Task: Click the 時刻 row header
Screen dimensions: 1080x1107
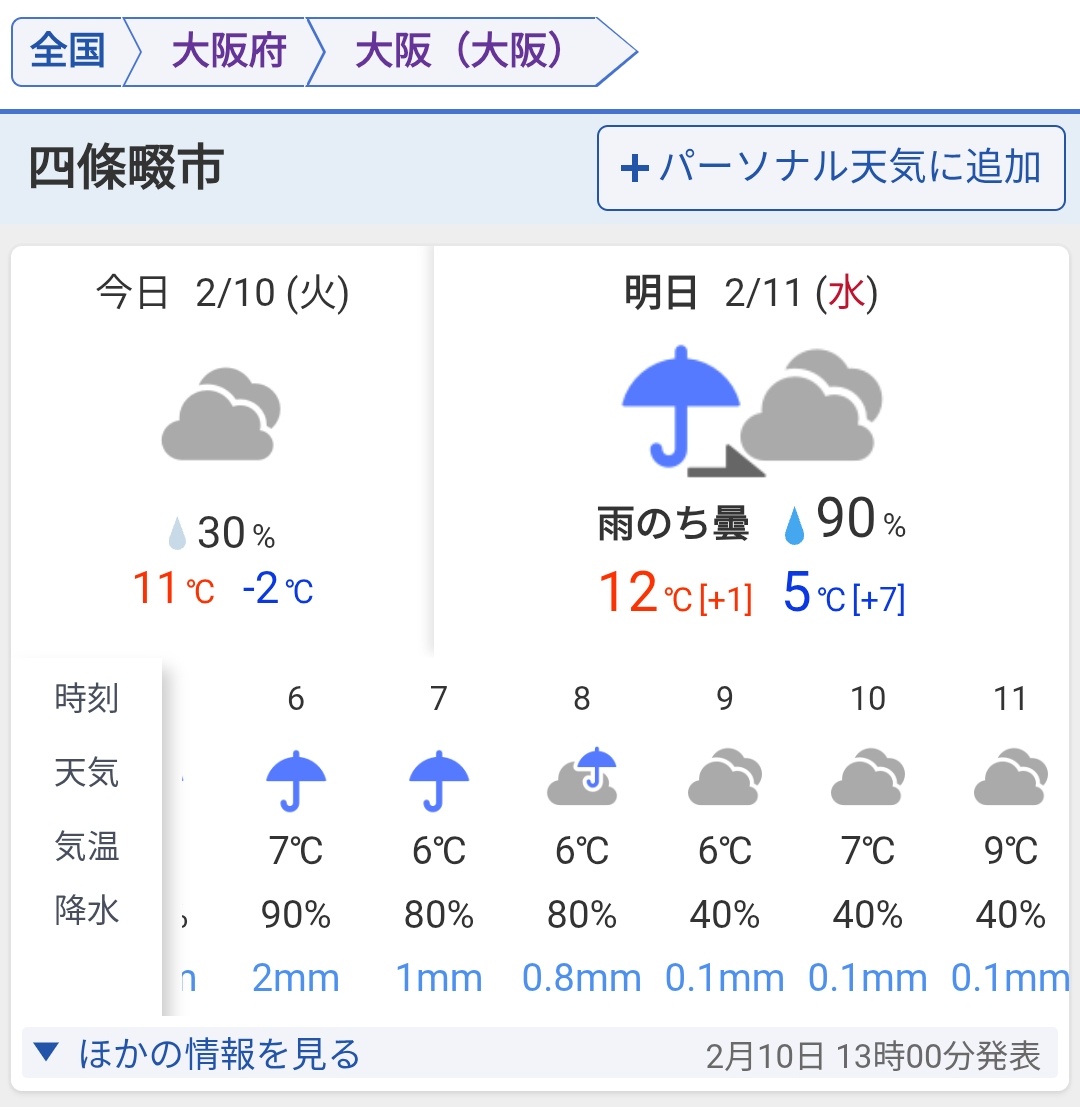Action: [87, 699]
